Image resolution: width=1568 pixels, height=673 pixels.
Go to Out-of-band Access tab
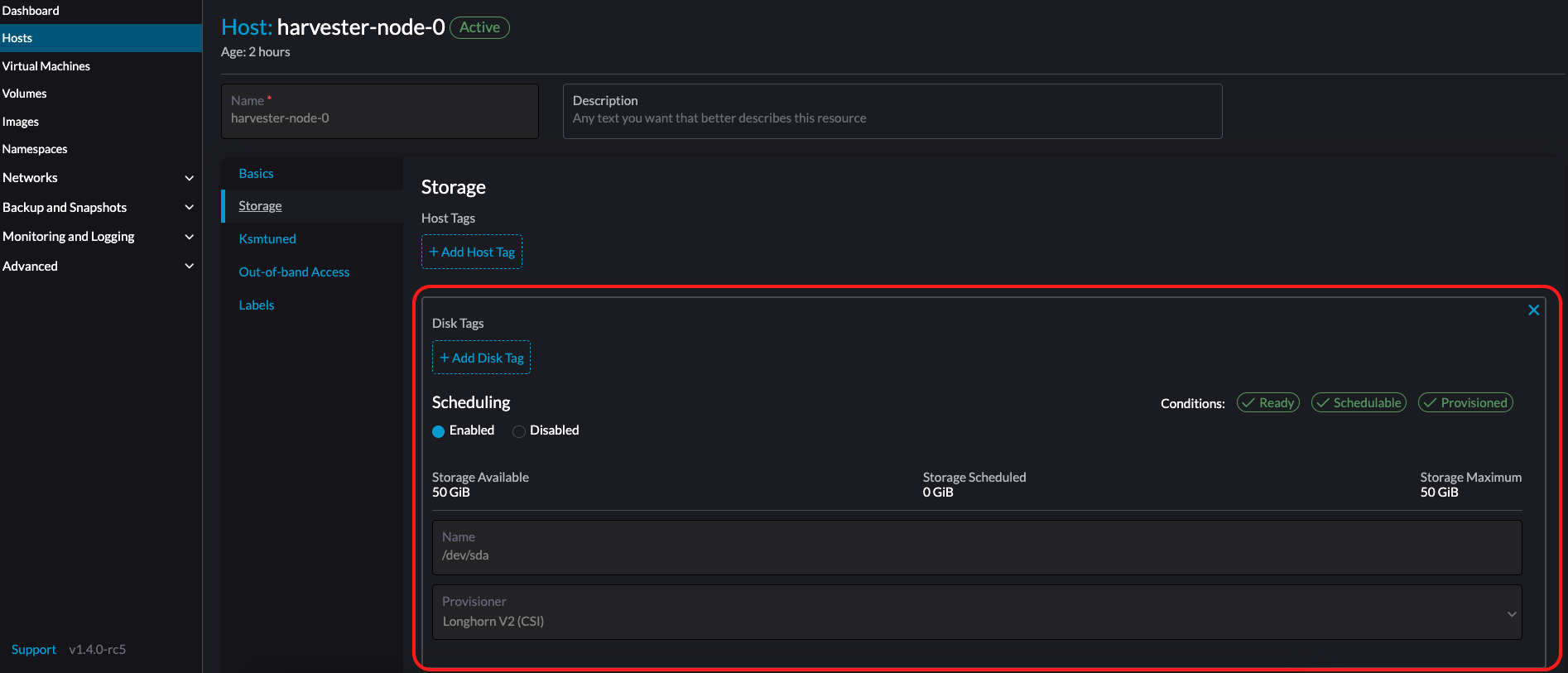(x=294, y=272)
